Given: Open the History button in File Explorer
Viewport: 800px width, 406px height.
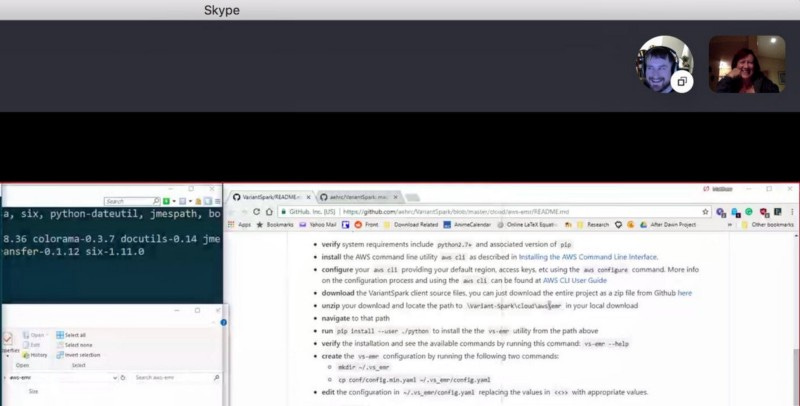Looking at the screenshot, I should (35, 355).
